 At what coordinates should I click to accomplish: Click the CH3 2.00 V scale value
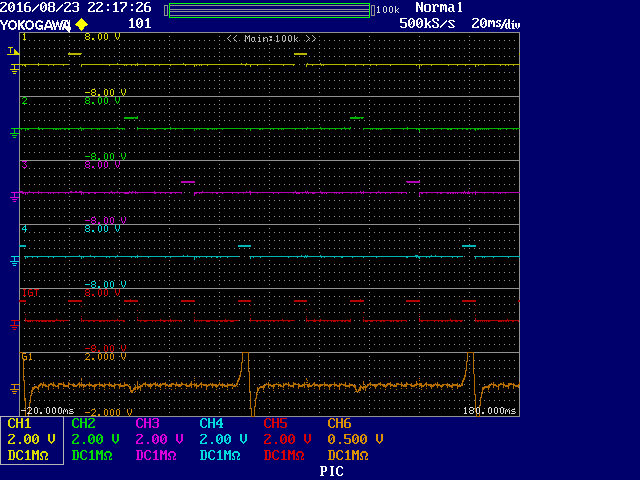(159, 440)
